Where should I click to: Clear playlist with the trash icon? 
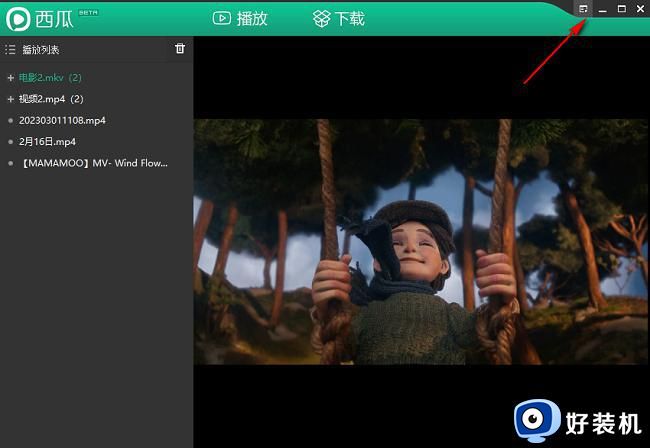[x=180, y=48]
